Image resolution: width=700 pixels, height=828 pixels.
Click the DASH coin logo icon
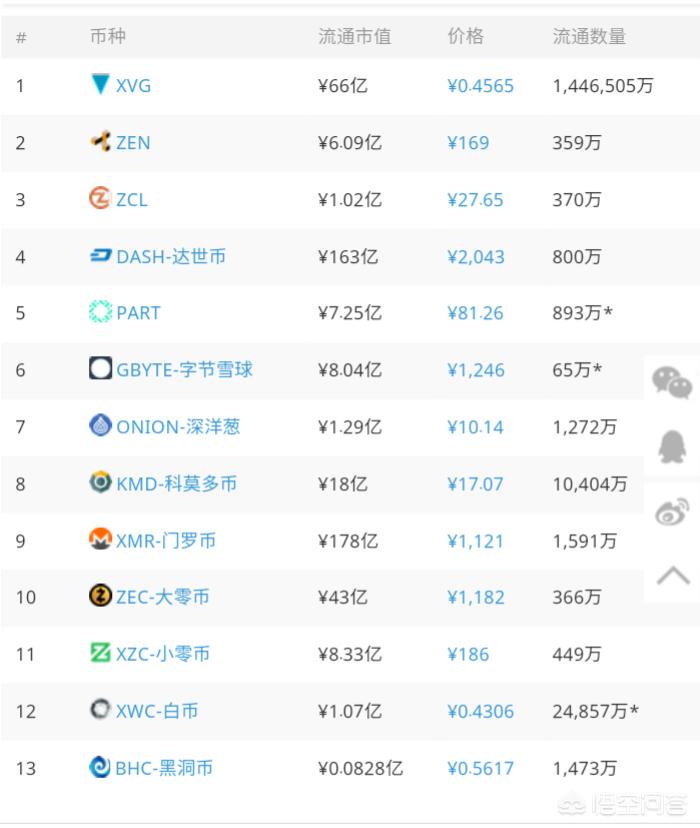pyautogui.click(x=100, y=256)
